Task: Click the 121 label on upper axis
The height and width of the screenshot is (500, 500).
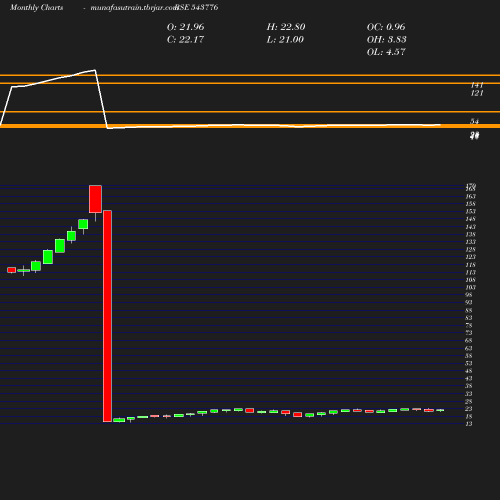Action: tap(477, 93)
